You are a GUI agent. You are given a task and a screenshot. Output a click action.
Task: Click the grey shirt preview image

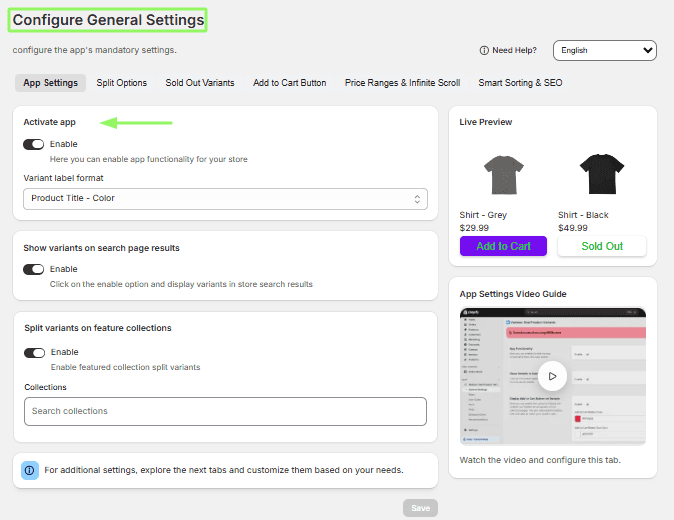(503, 175)
